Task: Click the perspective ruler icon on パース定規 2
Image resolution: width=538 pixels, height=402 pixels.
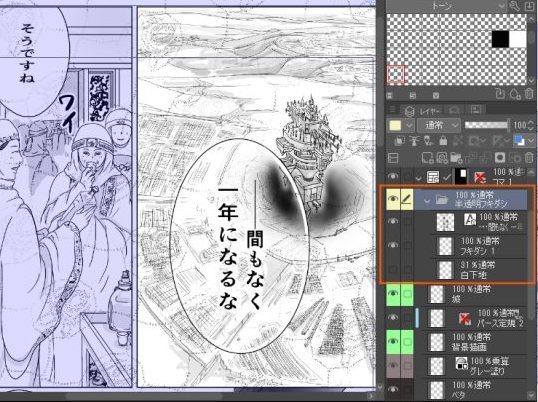Action: point(465,319)
